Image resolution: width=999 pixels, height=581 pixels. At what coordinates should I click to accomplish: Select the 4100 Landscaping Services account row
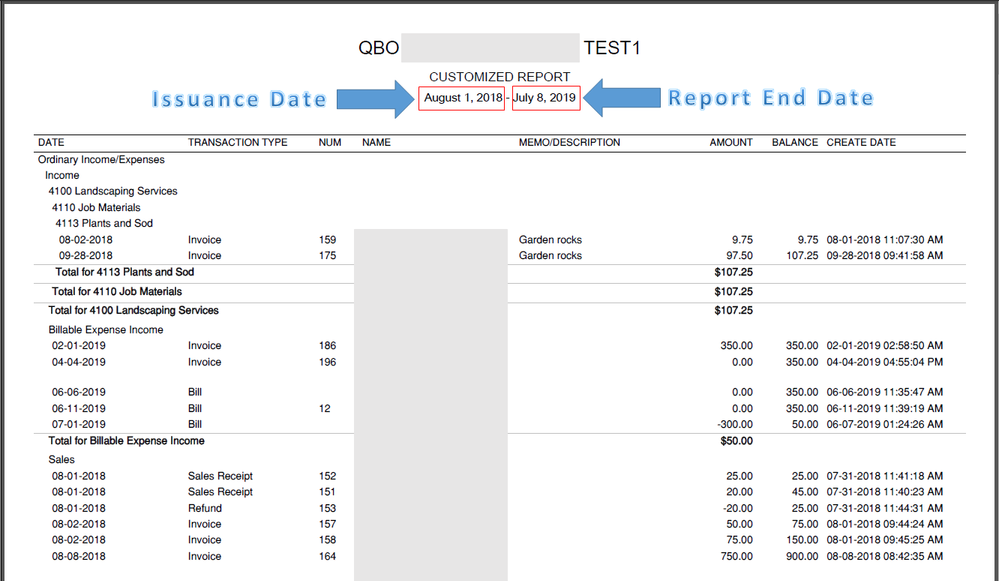tap(113, 191)
